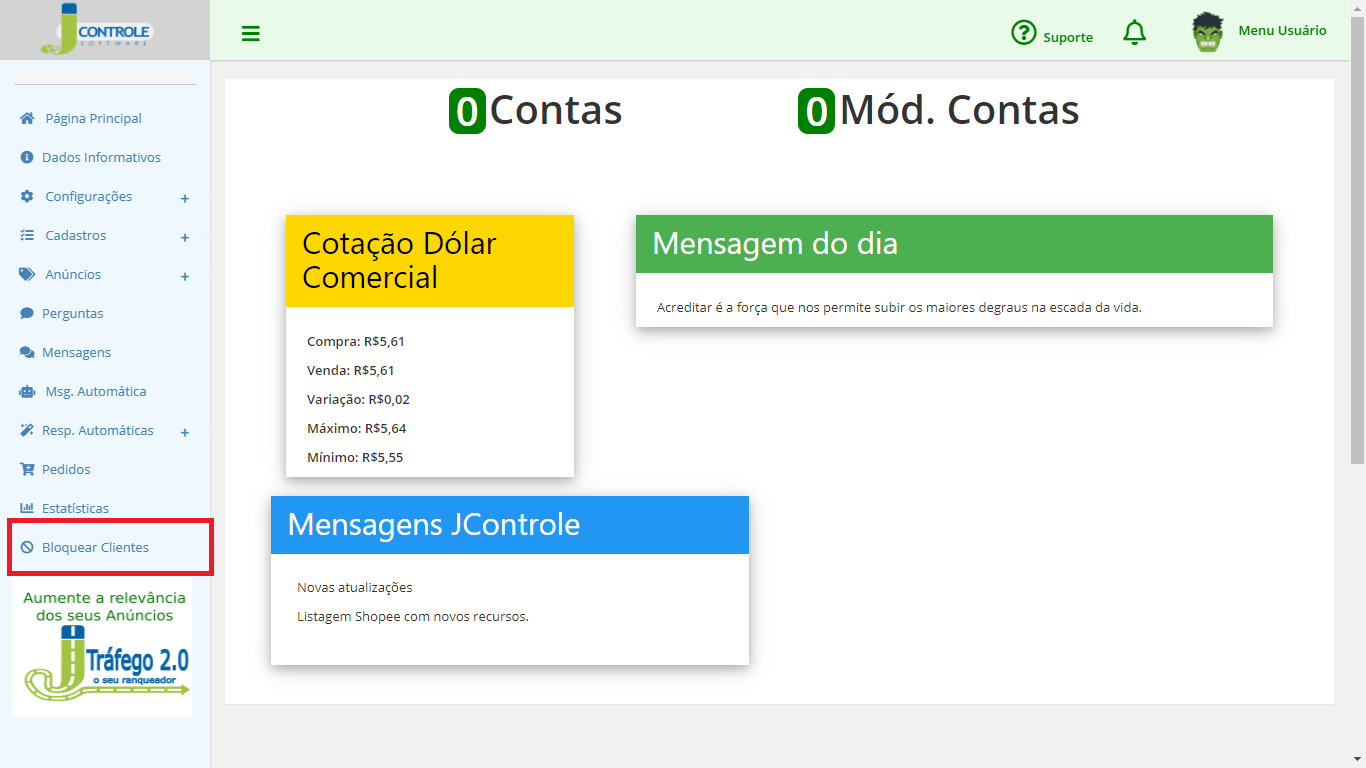Click the hamburger menu icon in header
This screenshot has height=768, width=1366.
(251, 34)
